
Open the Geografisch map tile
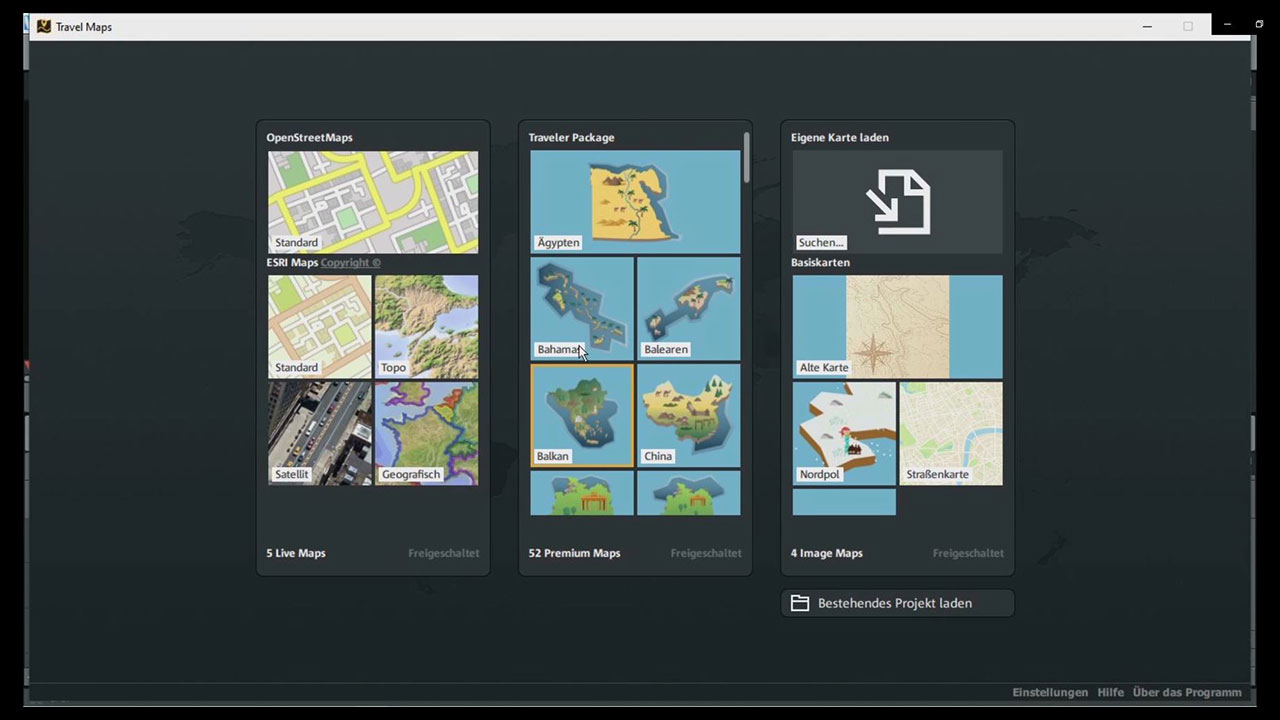pos(426,433)
